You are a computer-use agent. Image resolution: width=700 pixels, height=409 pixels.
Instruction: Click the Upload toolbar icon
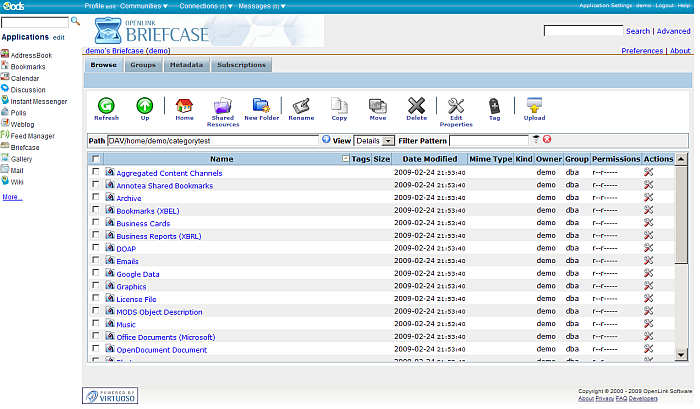pyautogui.click(x=534, y=105)
